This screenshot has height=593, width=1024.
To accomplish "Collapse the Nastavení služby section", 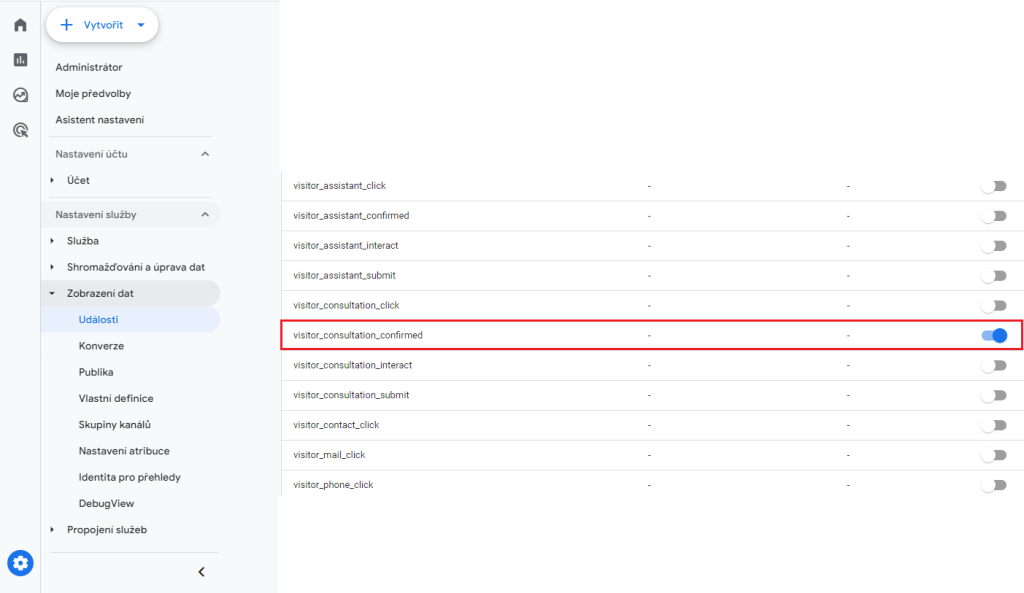I will 205,215.
